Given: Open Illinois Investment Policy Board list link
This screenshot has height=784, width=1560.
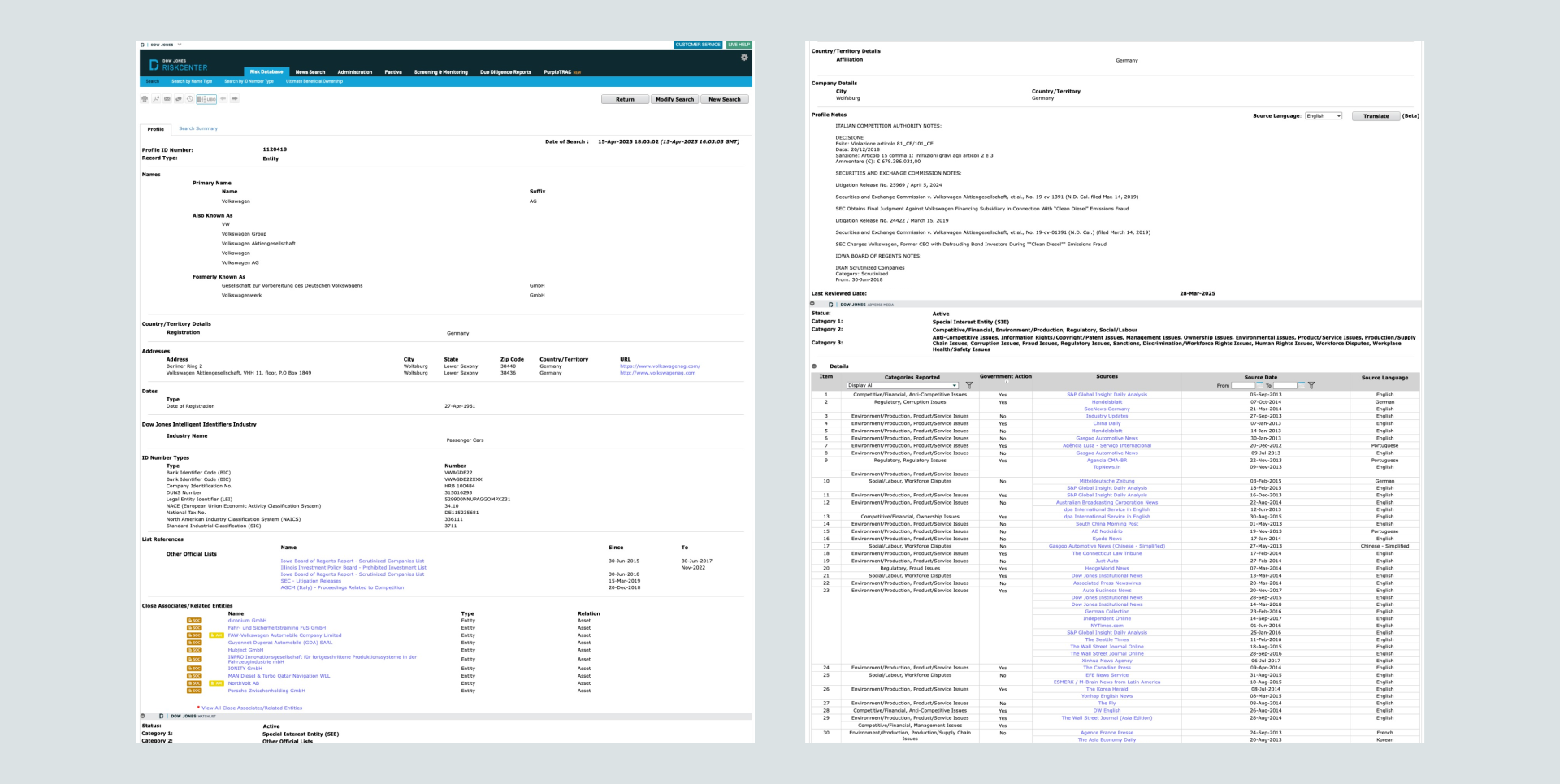Looking at the screenshot, I should [x=353, y=568].
